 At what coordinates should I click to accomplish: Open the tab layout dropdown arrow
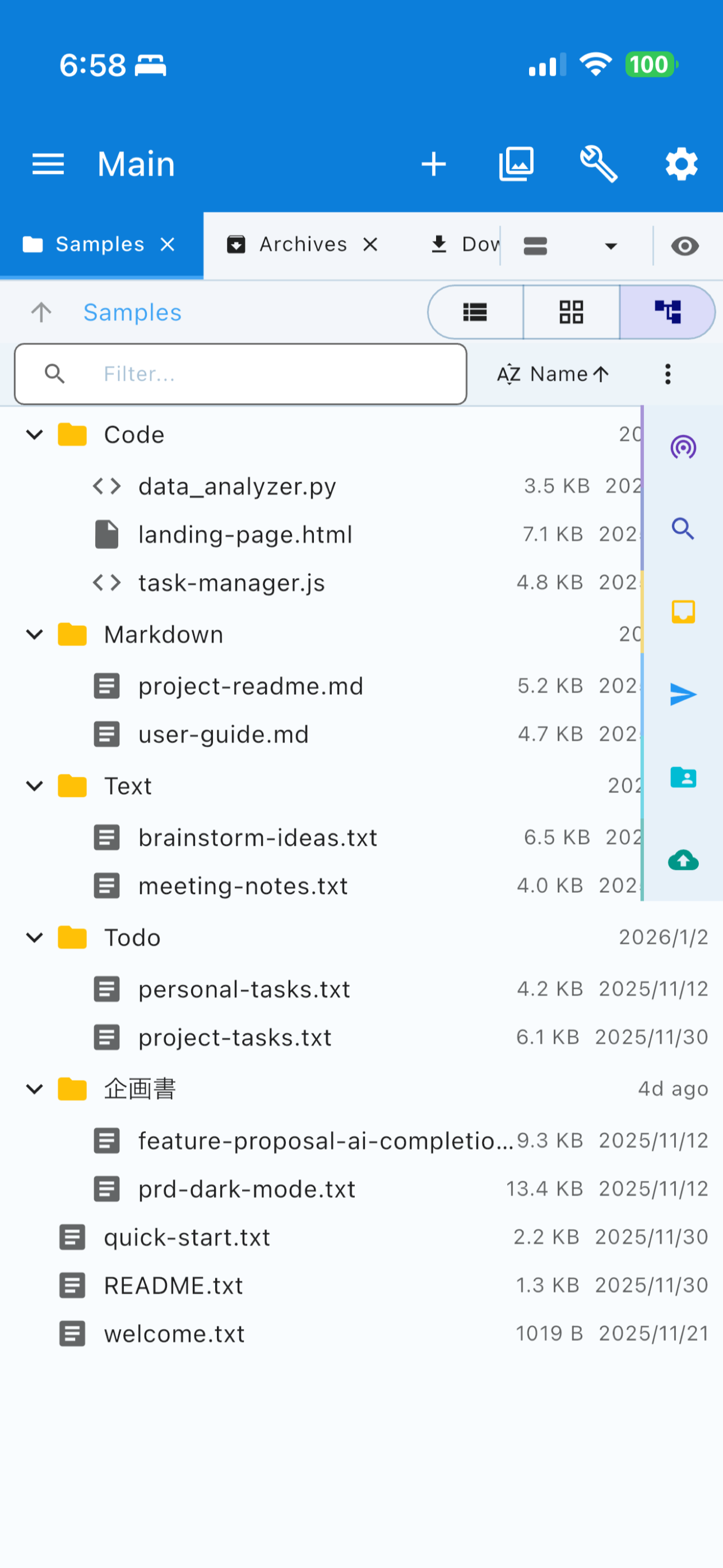click(610, 246)
